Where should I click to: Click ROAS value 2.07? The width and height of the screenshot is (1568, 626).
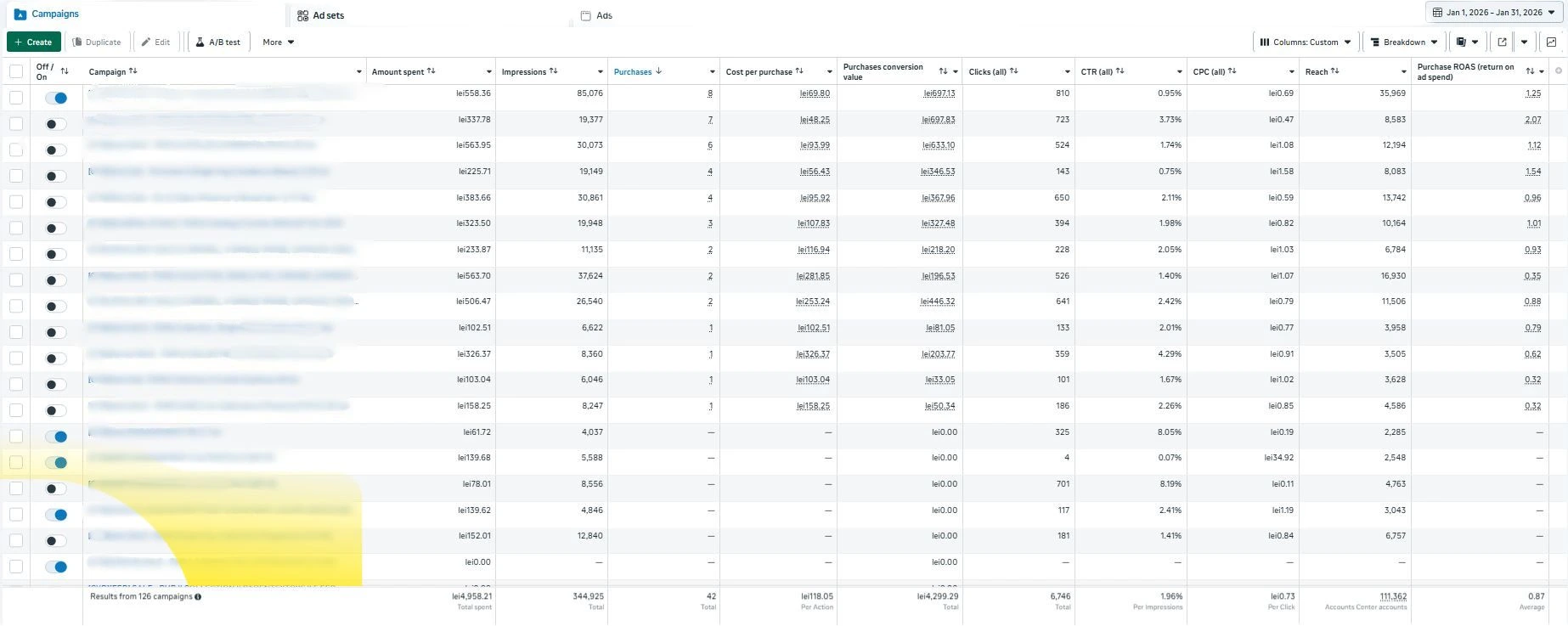coord(1533,120)
